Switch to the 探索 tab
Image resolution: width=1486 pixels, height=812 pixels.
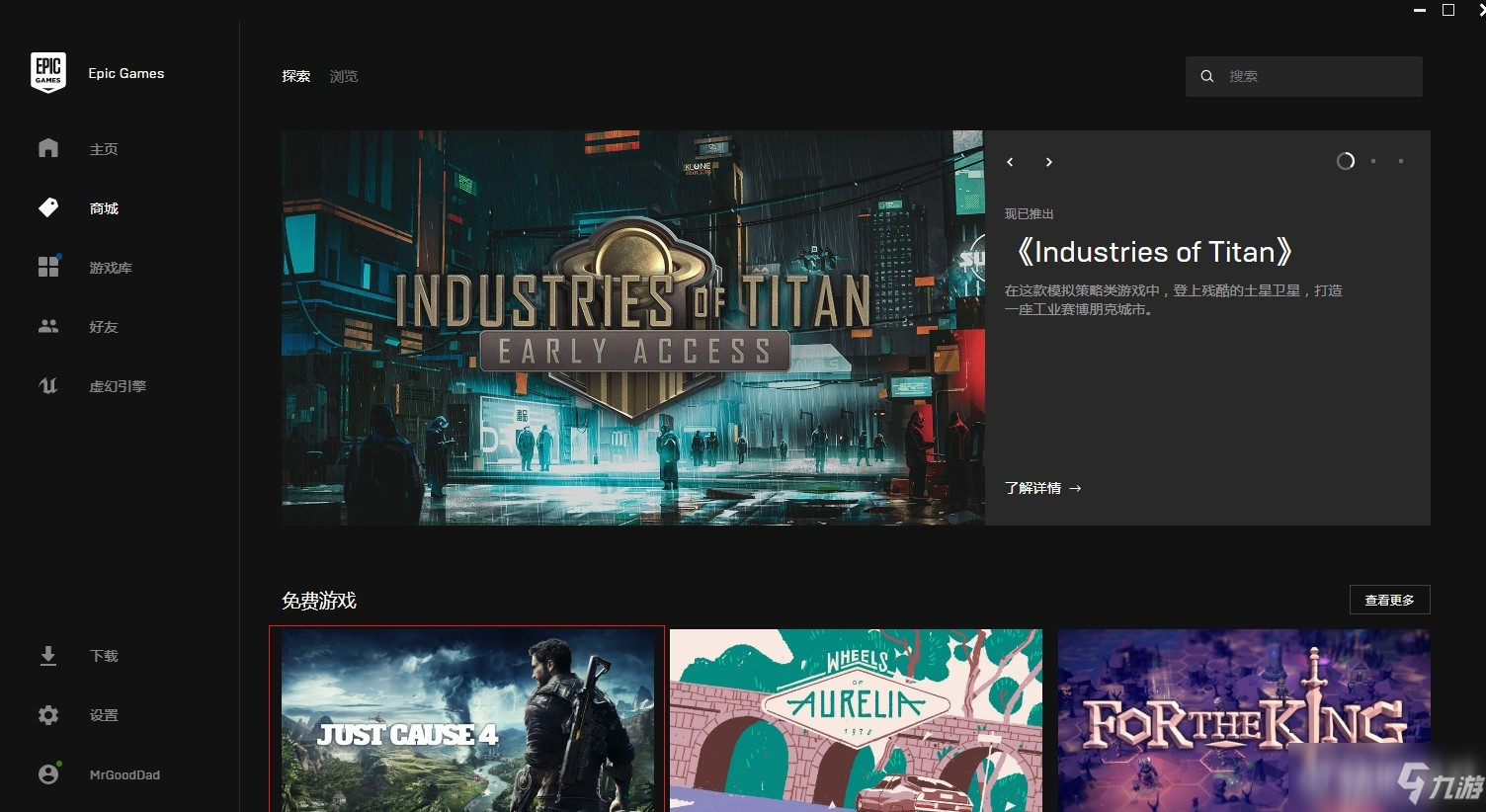(296, 76)
